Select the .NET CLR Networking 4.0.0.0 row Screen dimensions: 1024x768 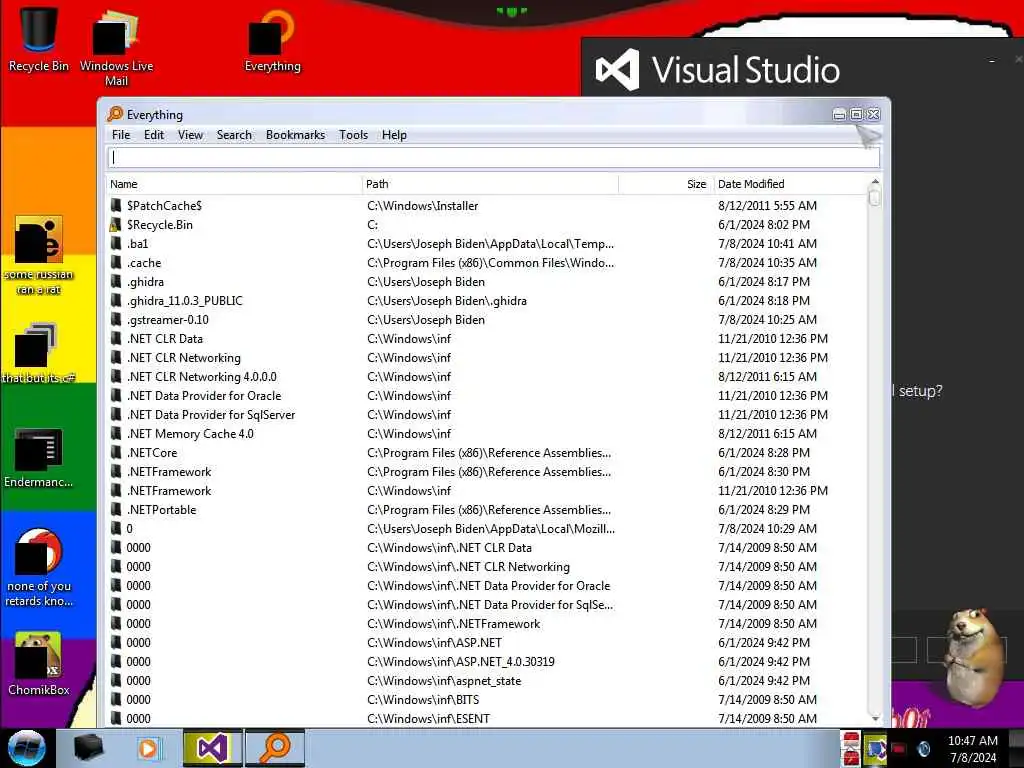[487, 377]
